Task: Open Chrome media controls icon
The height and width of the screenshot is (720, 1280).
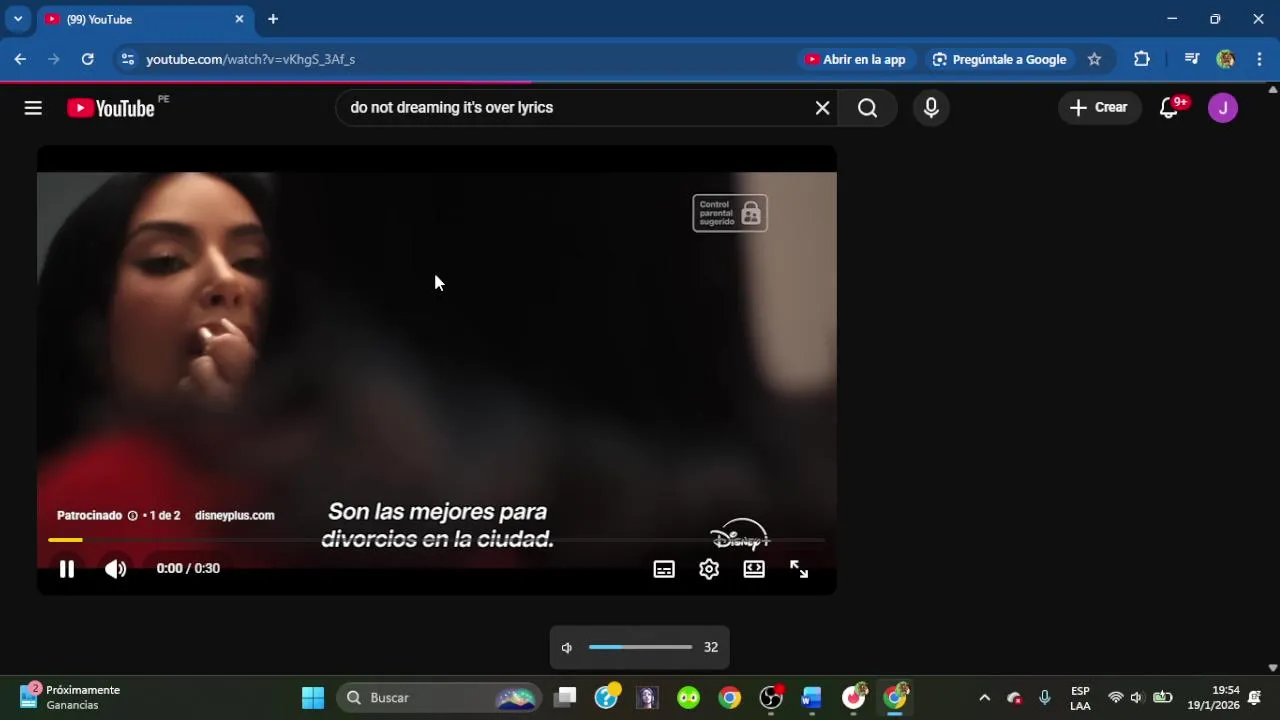Action: (1191, 59)
